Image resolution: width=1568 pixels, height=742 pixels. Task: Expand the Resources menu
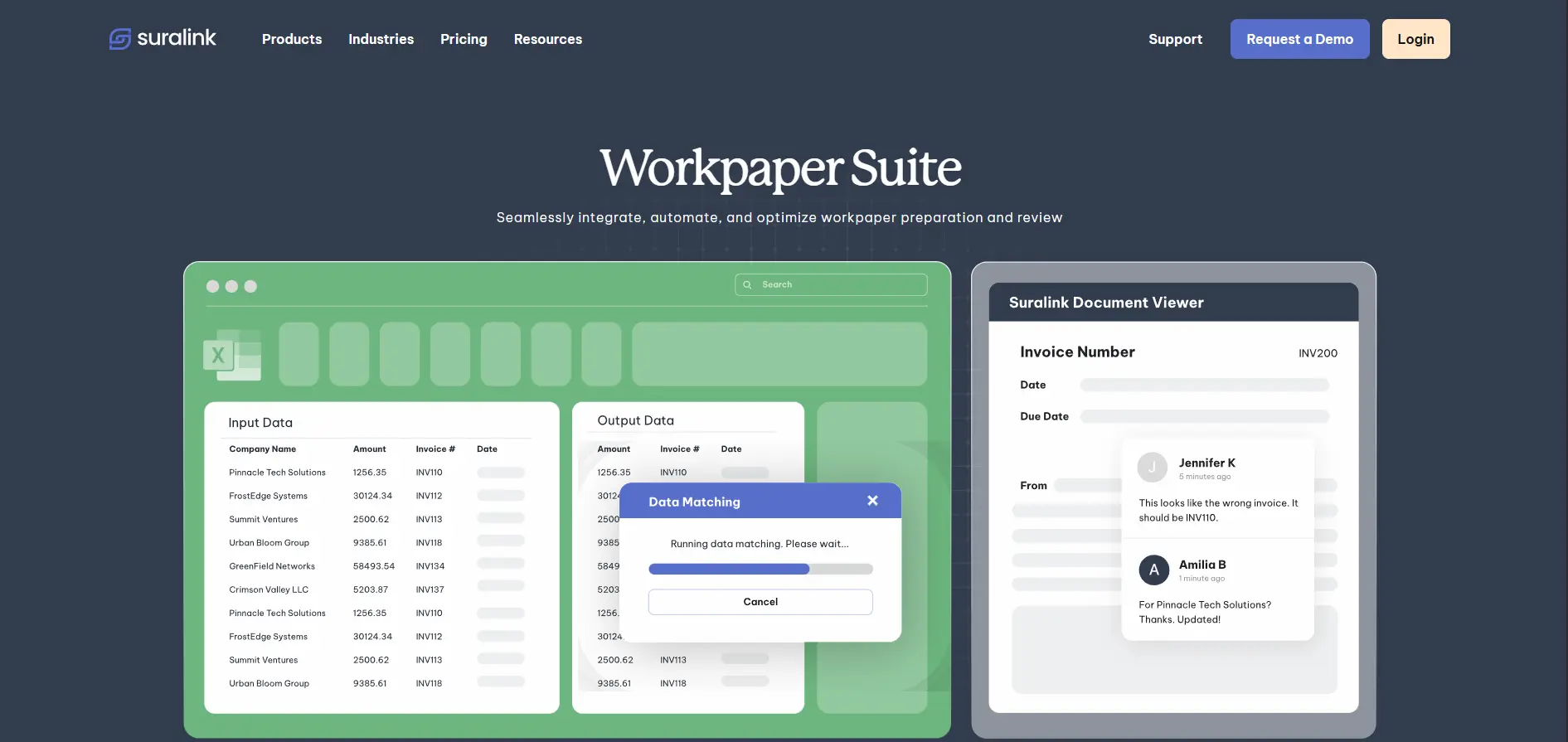click(x=547, y=39)
